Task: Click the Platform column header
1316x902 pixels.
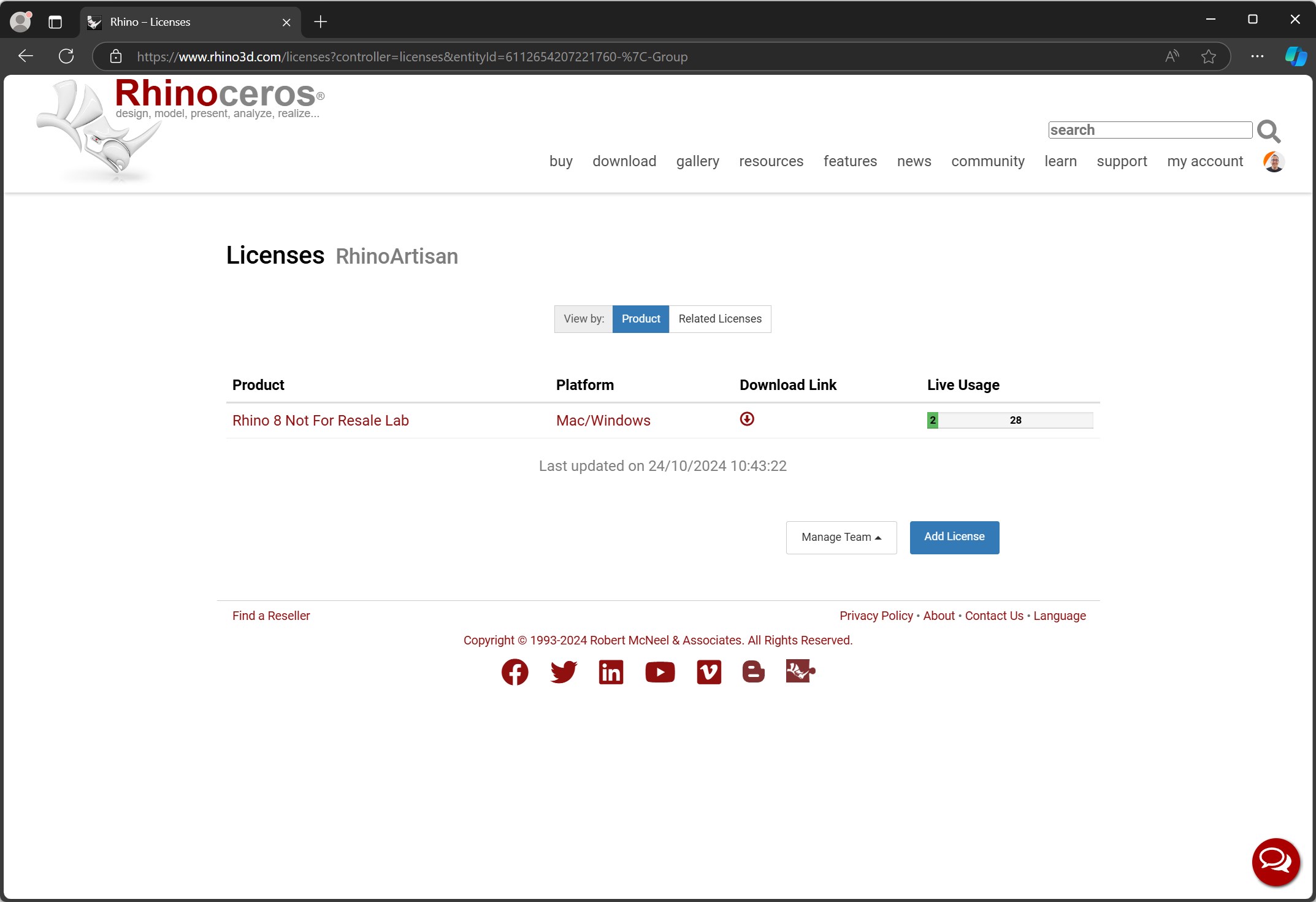Action: click(585, 385)
